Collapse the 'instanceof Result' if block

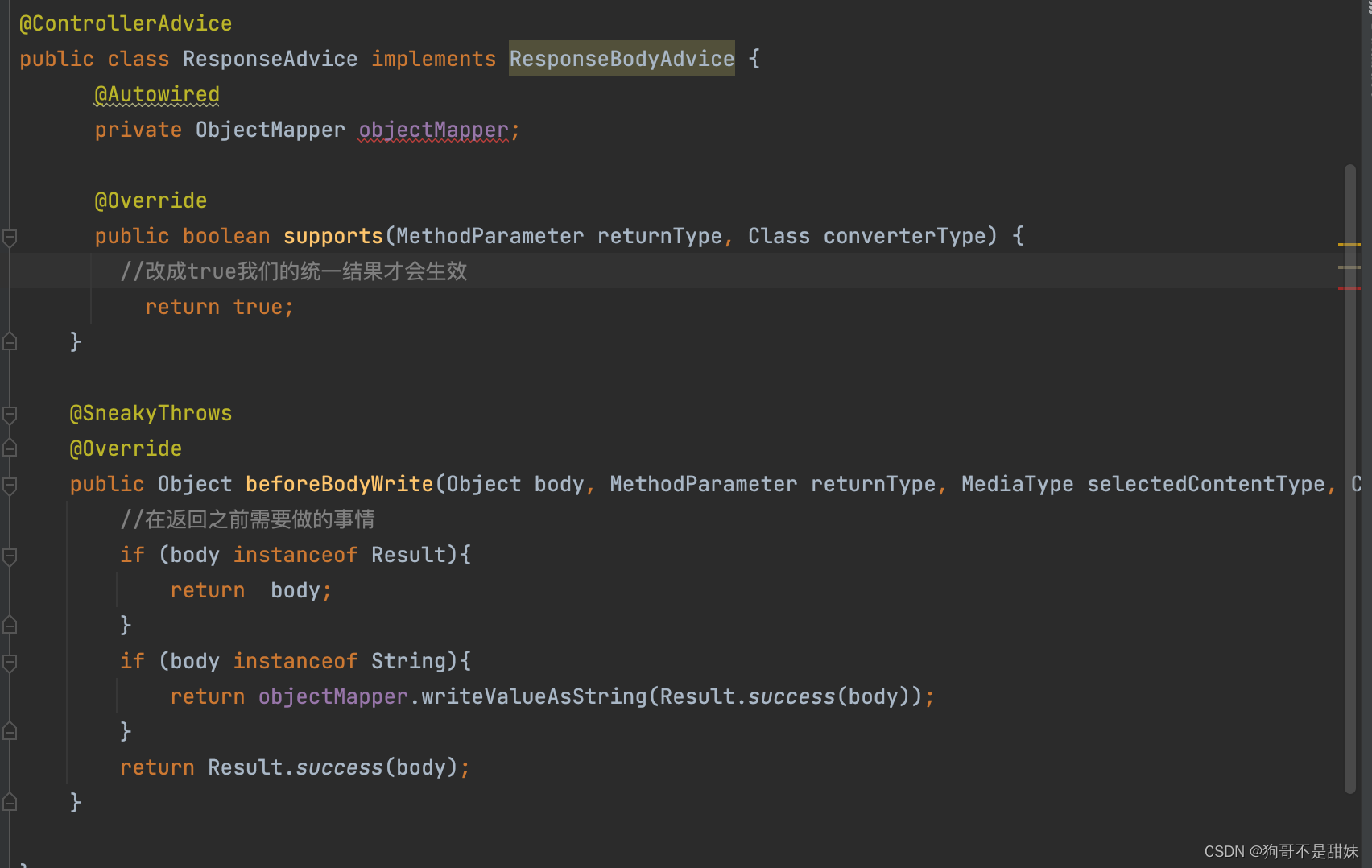(10, 556)
